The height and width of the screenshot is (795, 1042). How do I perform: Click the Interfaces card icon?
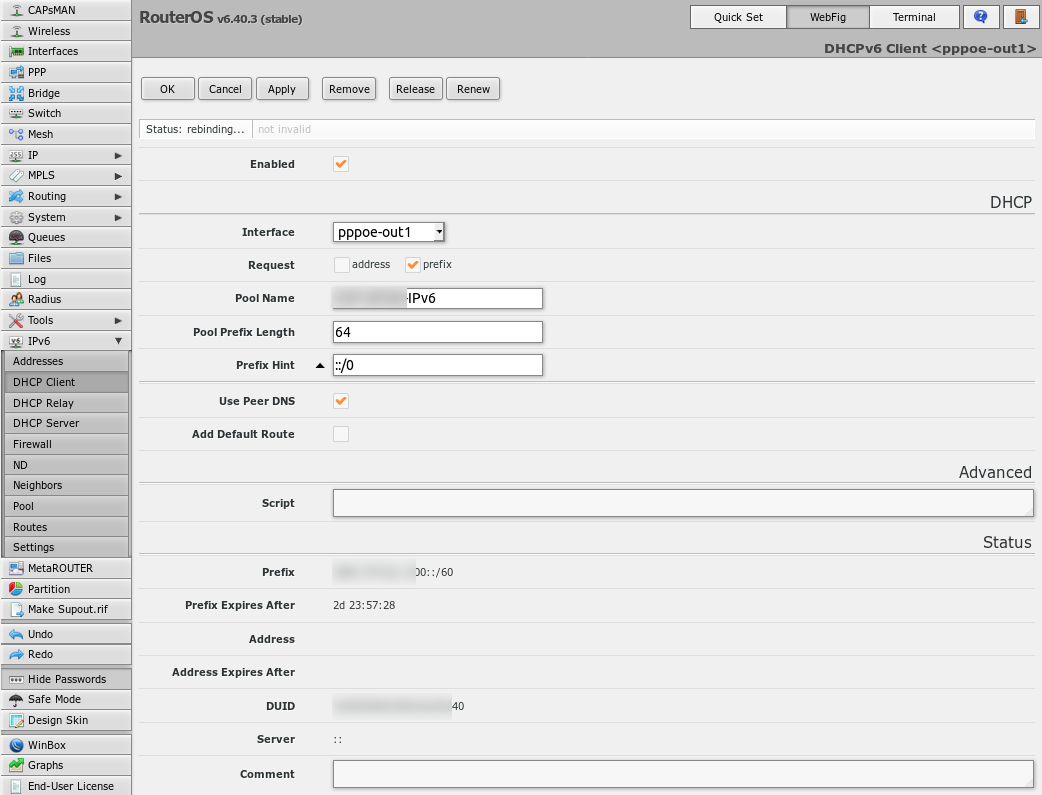[17, 52]
